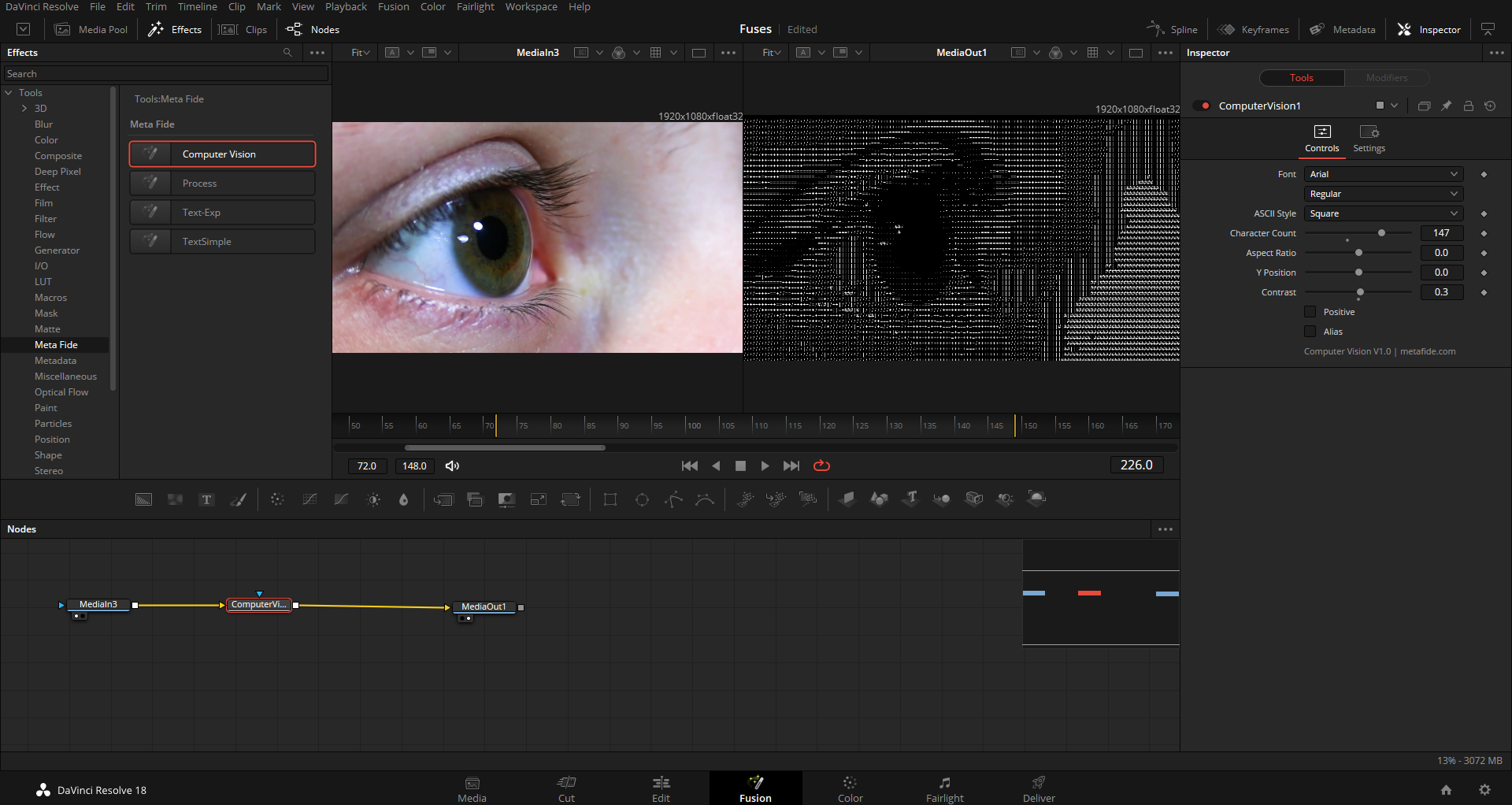Open the Keyframes panel
Viewport: 1512px width, 805px height.
[1254, 29]
